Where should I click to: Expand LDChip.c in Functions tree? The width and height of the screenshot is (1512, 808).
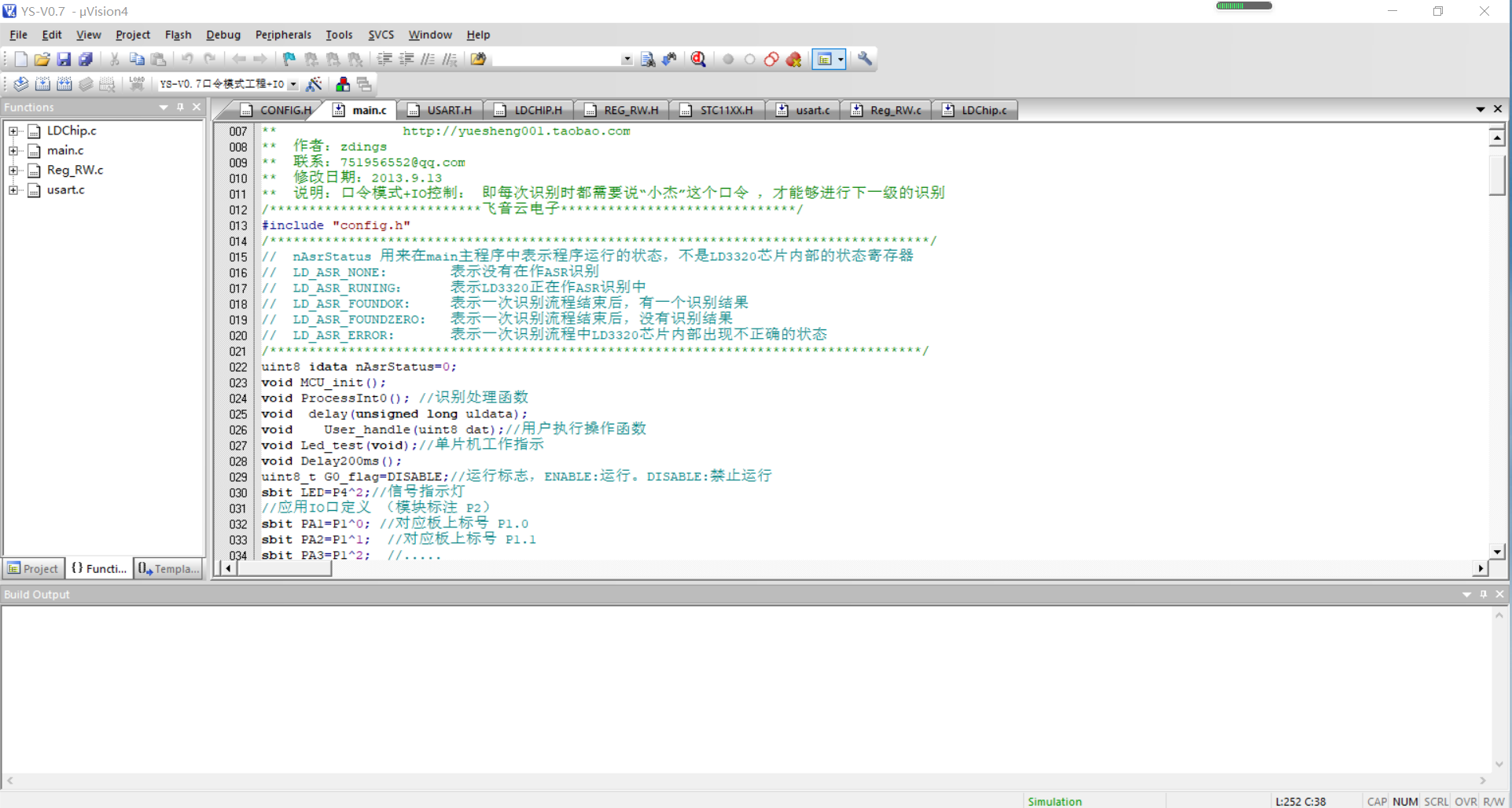coord(13,131)
